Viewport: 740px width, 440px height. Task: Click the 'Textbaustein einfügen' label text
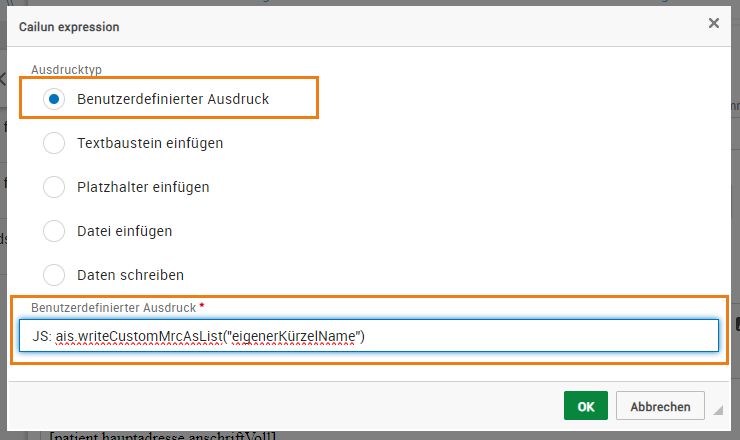(150, 143)
